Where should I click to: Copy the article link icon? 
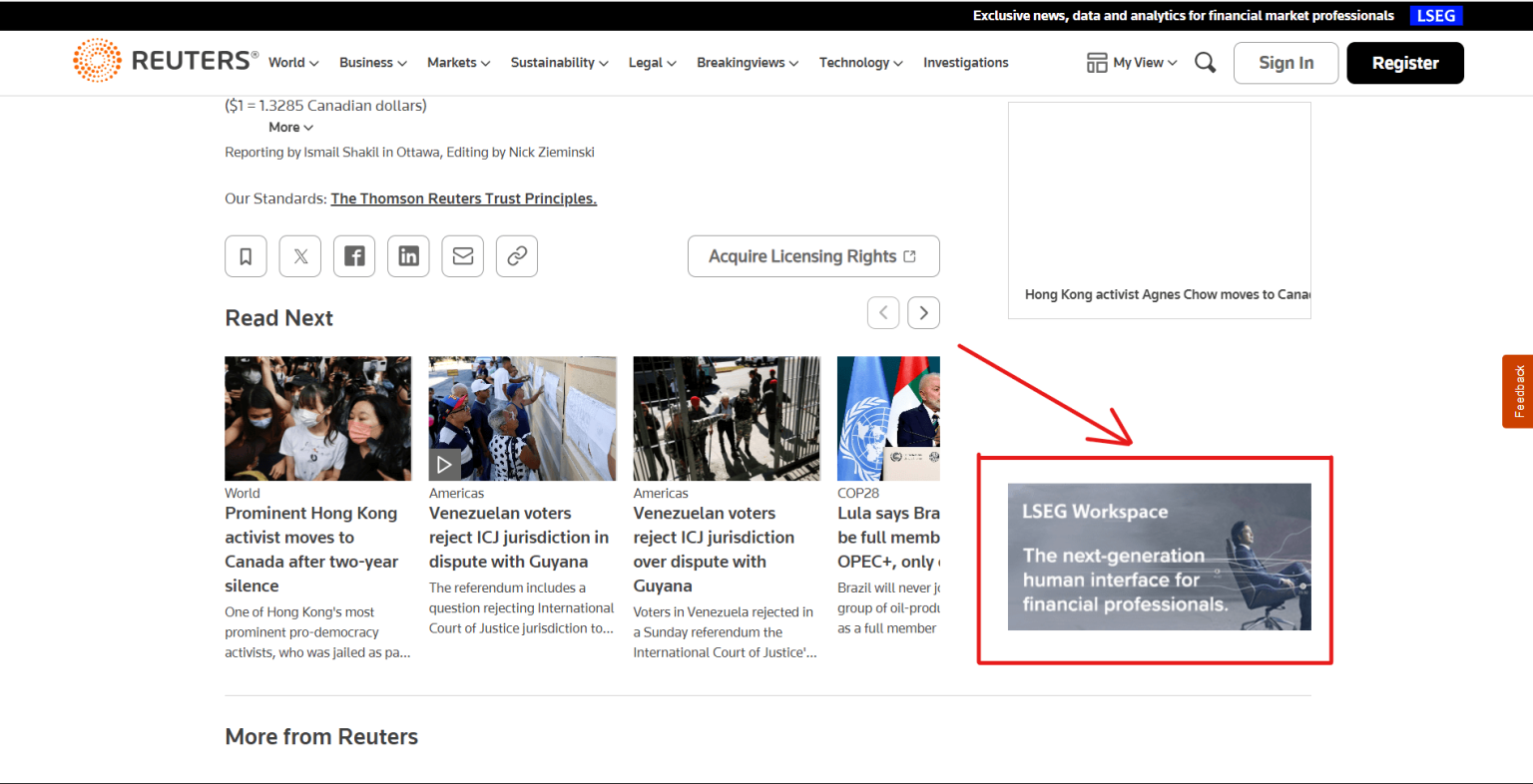point(516,255)
